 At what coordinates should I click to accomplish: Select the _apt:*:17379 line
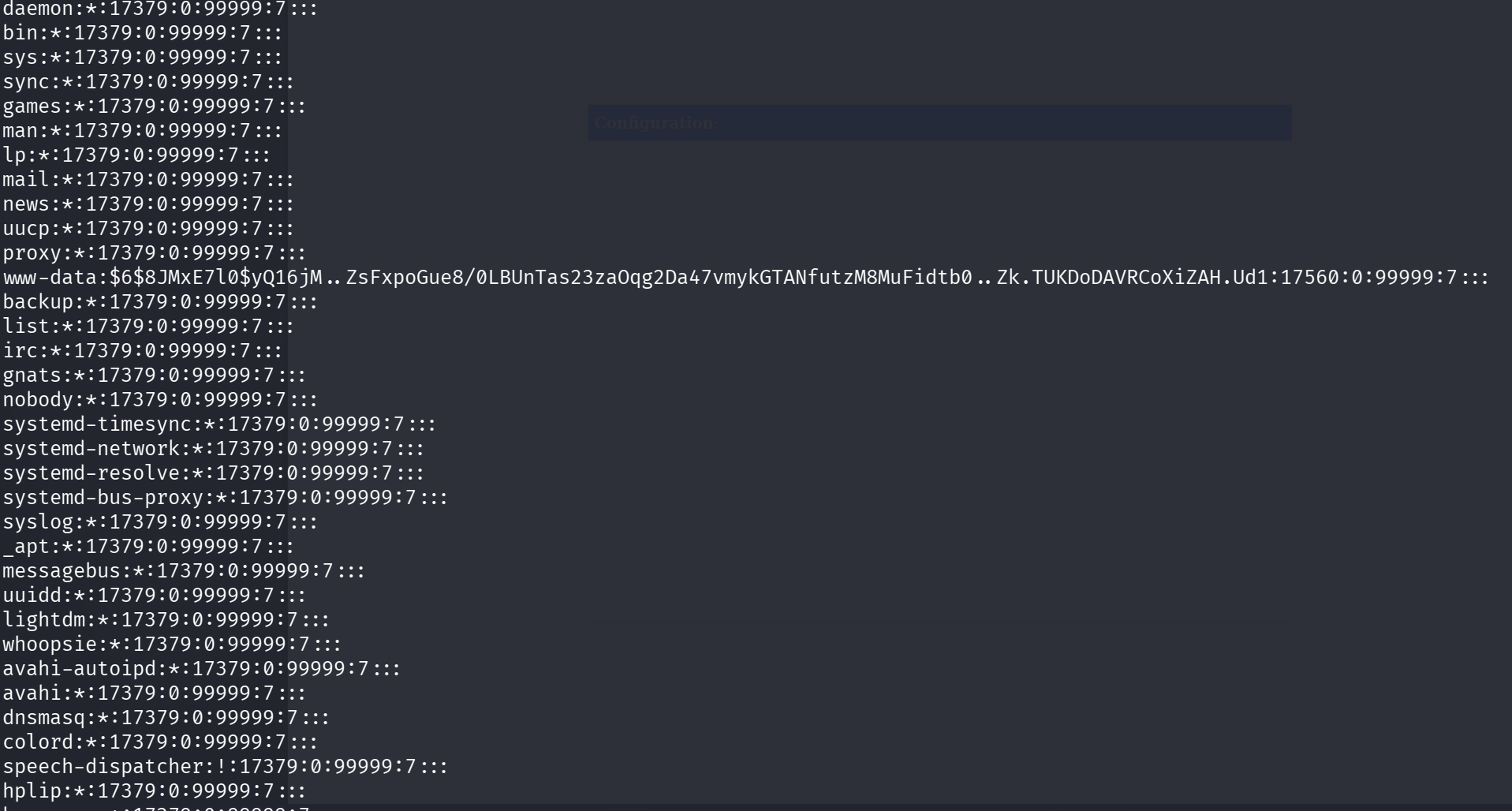point(148,547)
